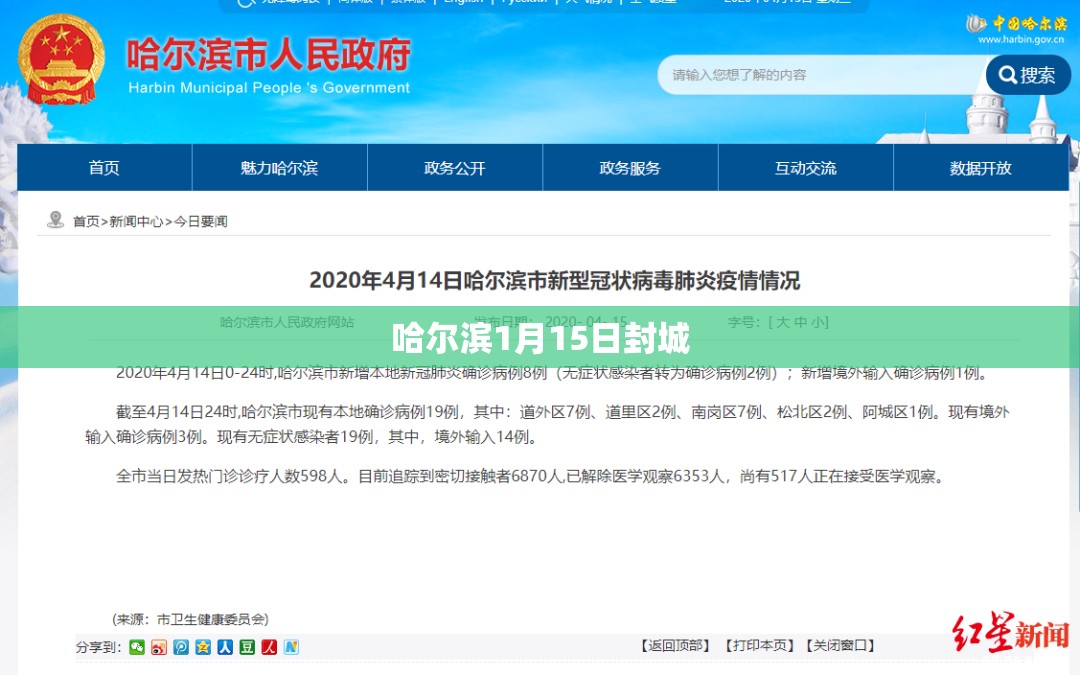Open the 互动交流 navigation menu

coord(806,167)
